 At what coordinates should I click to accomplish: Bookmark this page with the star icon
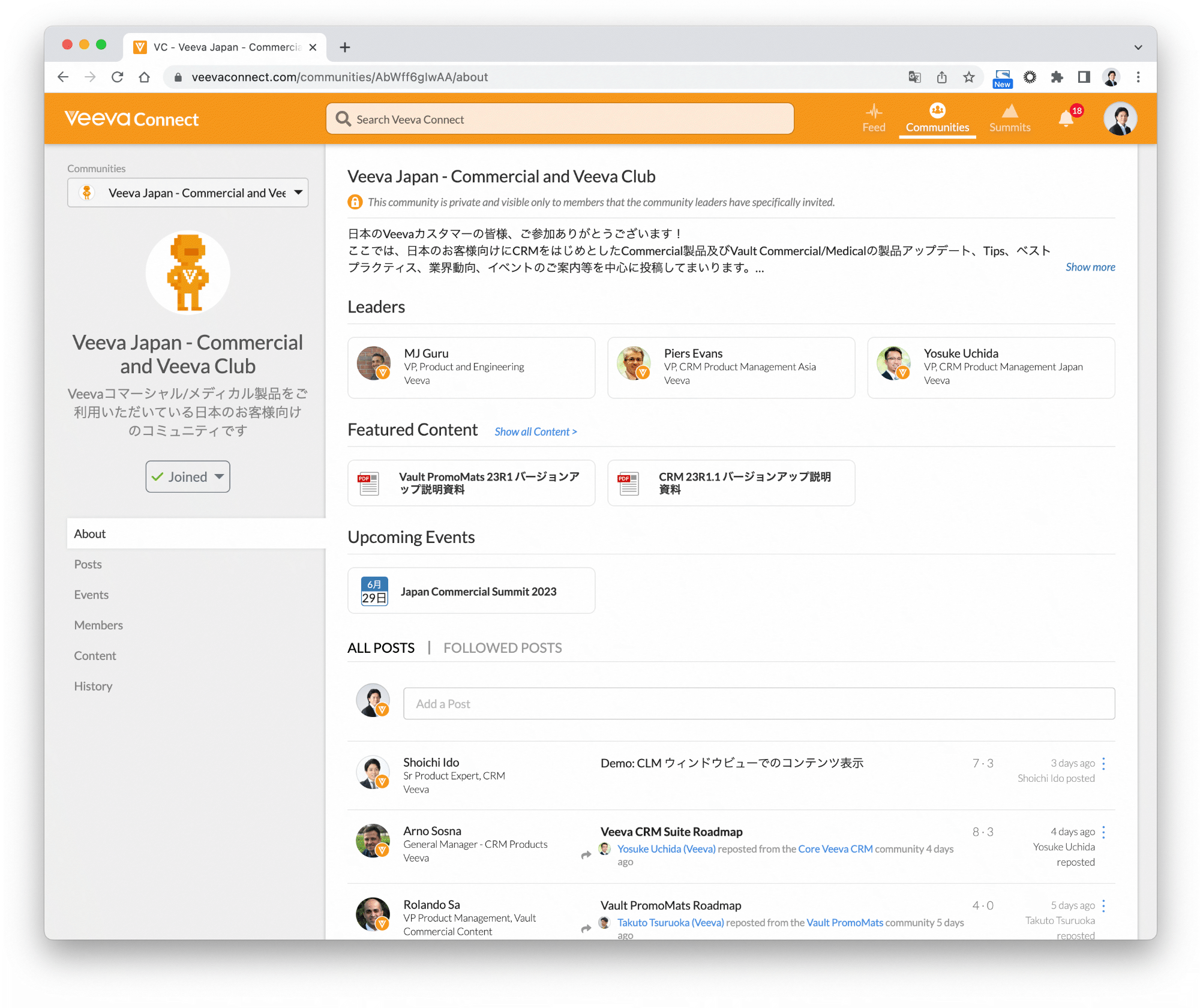tap(969, 77)
